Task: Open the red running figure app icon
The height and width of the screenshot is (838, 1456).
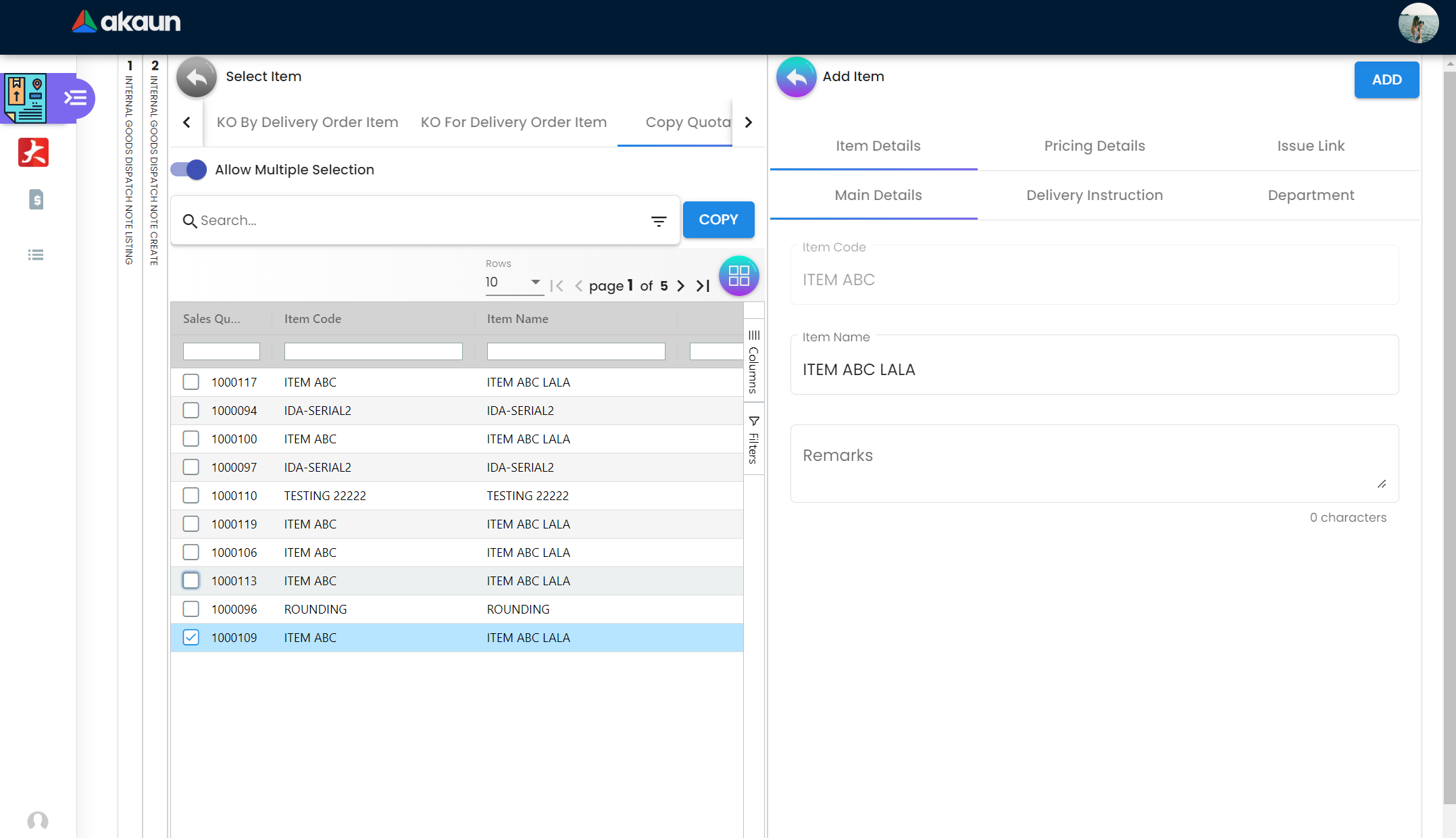Action: click(x=33, y=152)
